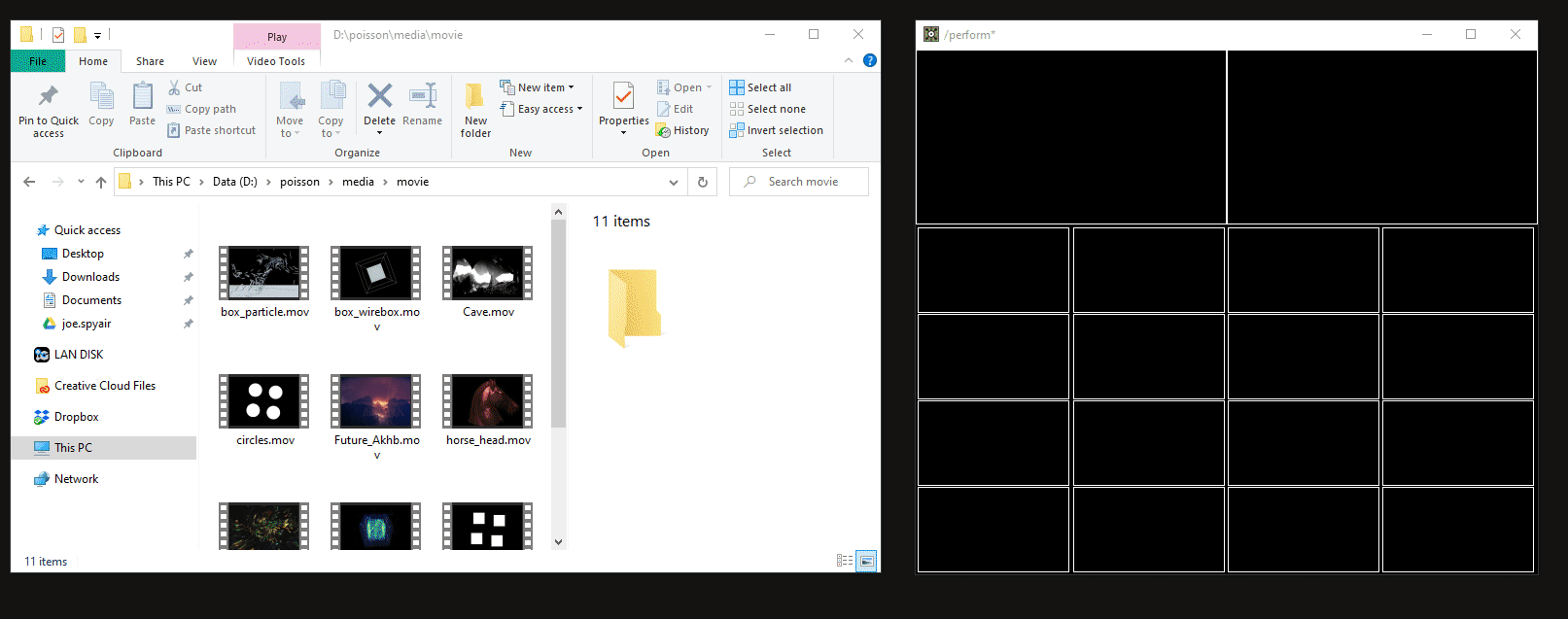Click Invert selection in Select group
This screenshot has width=1568, height=619.
pos(776,130)
